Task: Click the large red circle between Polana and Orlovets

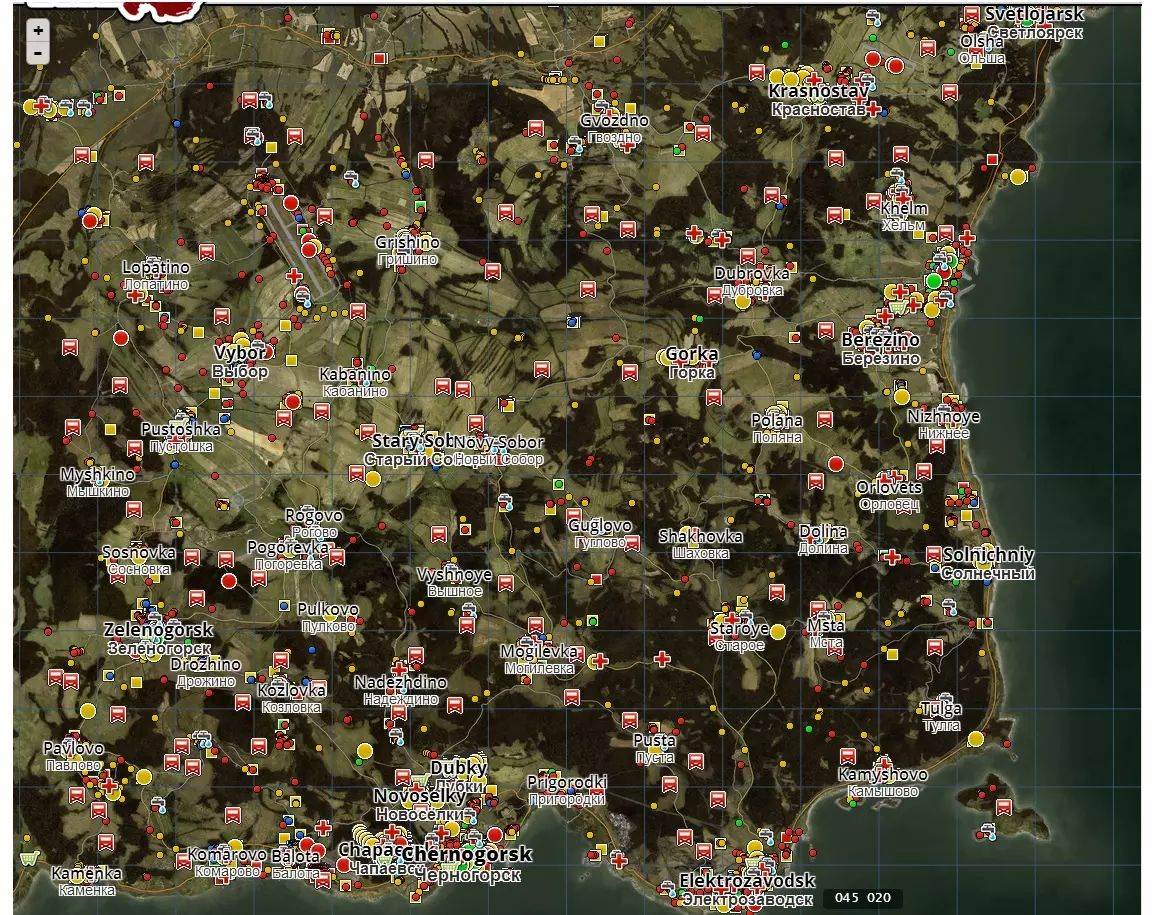Action: (835, 464)
